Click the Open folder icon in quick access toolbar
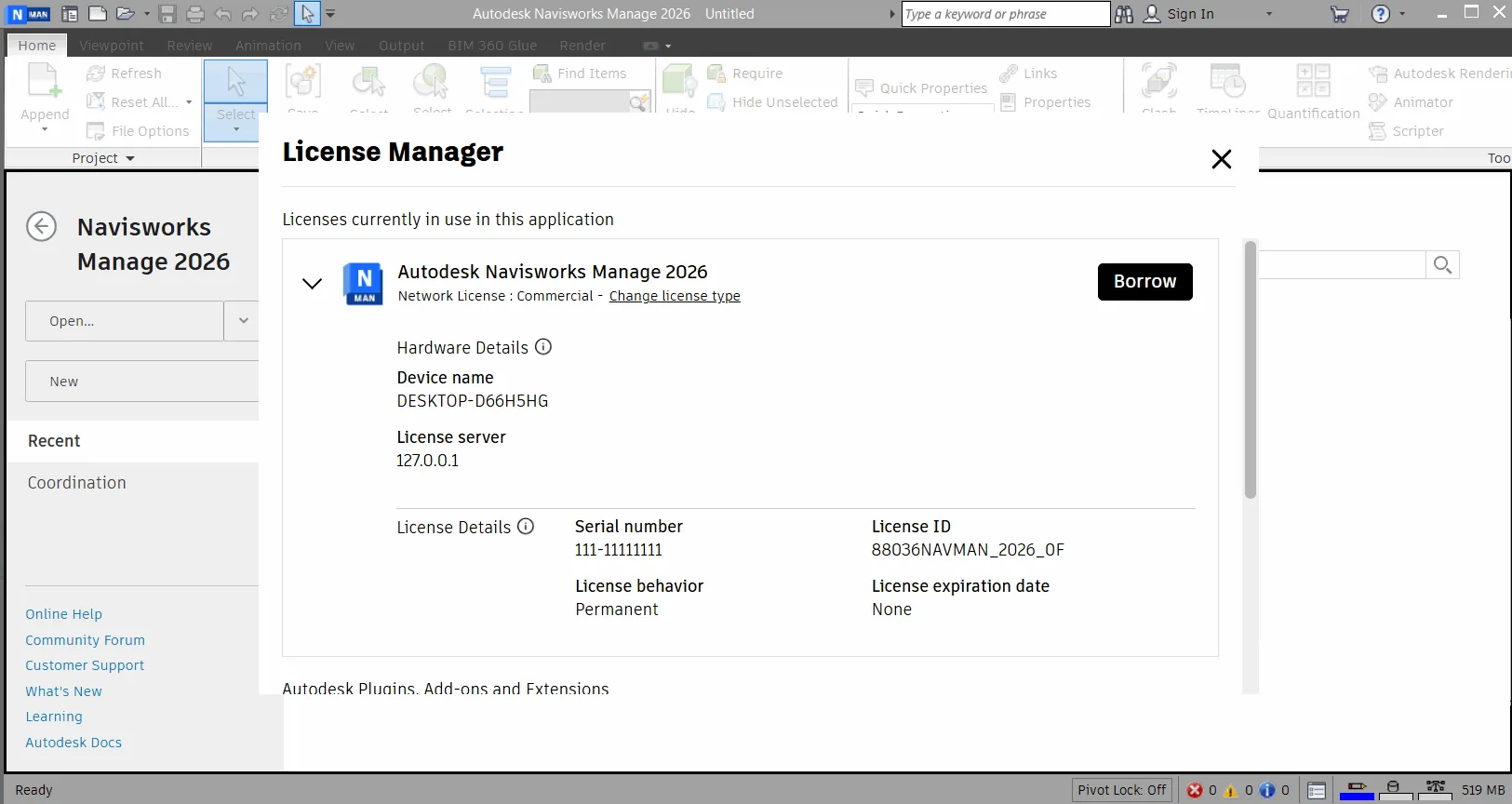The width and height of the screenshot is (1512, 804). click(126, 14)
